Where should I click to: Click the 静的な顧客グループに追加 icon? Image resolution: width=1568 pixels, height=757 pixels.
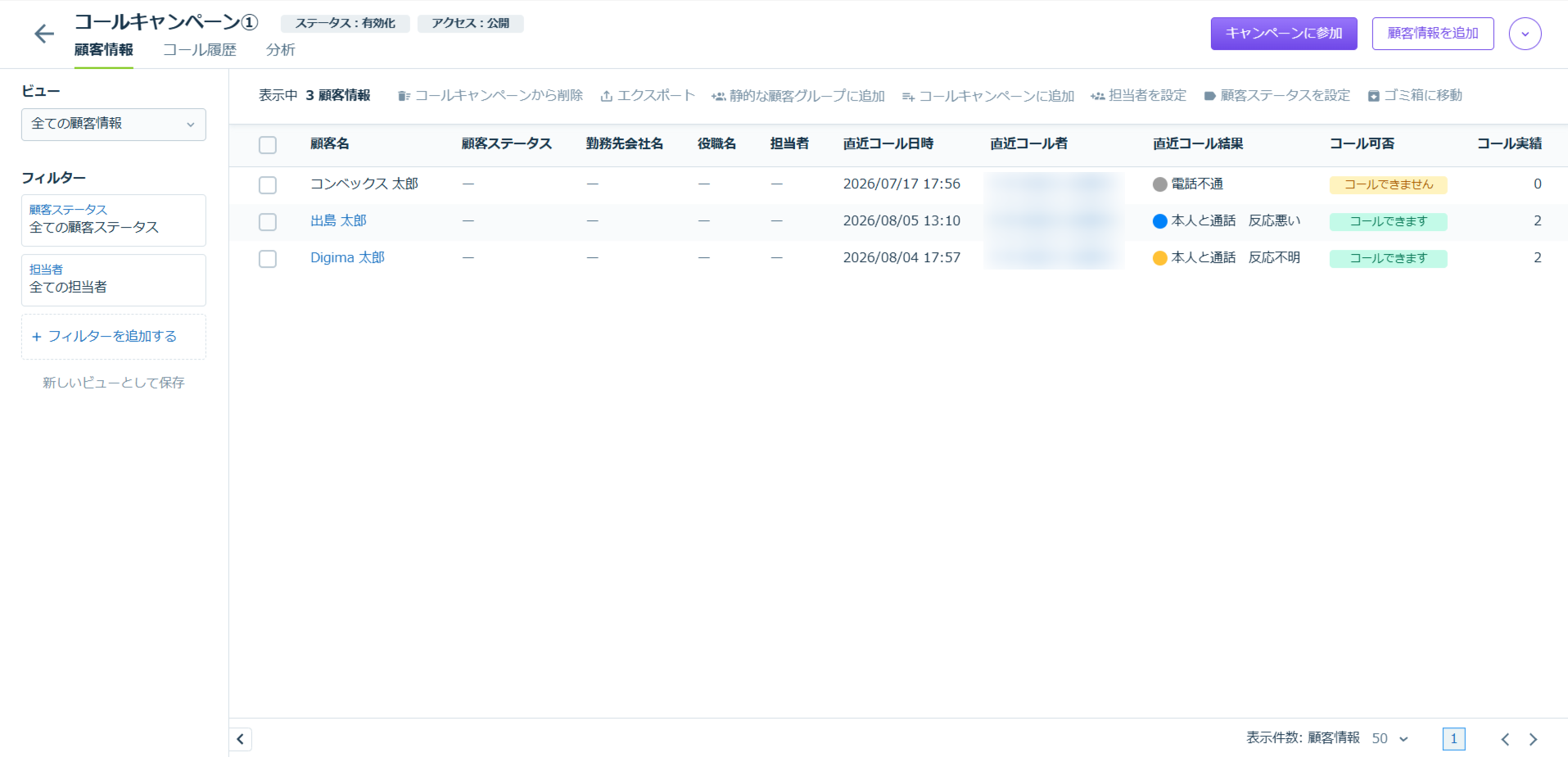tap(718, 96)
